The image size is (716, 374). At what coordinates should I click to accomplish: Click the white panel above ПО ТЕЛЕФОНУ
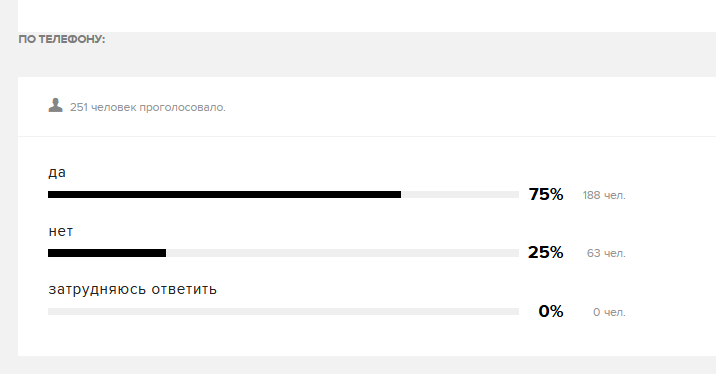pos(367,16)
